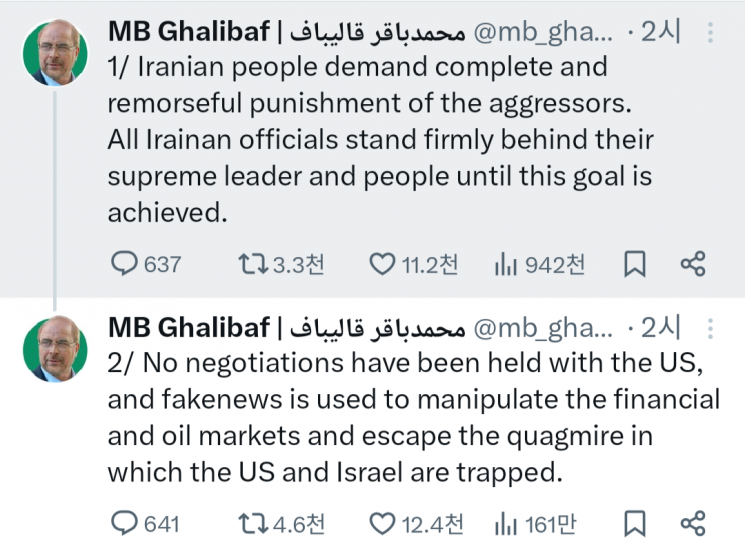Bookmark the second tweet about negotiations
Viewport: 745px width, 549px height.
[634, 522]
